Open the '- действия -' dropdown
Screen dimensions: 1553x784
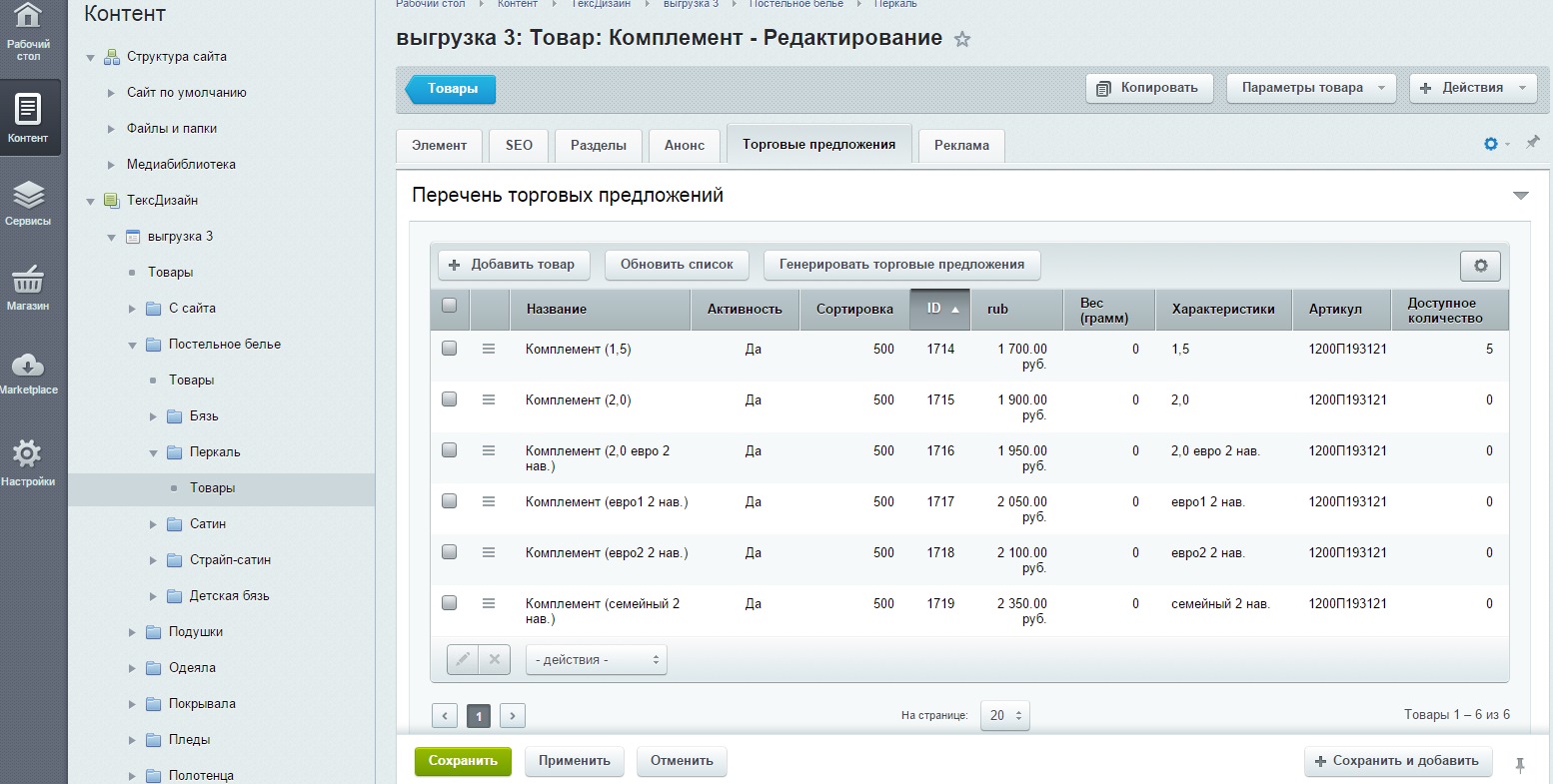(x=596, y=660)
